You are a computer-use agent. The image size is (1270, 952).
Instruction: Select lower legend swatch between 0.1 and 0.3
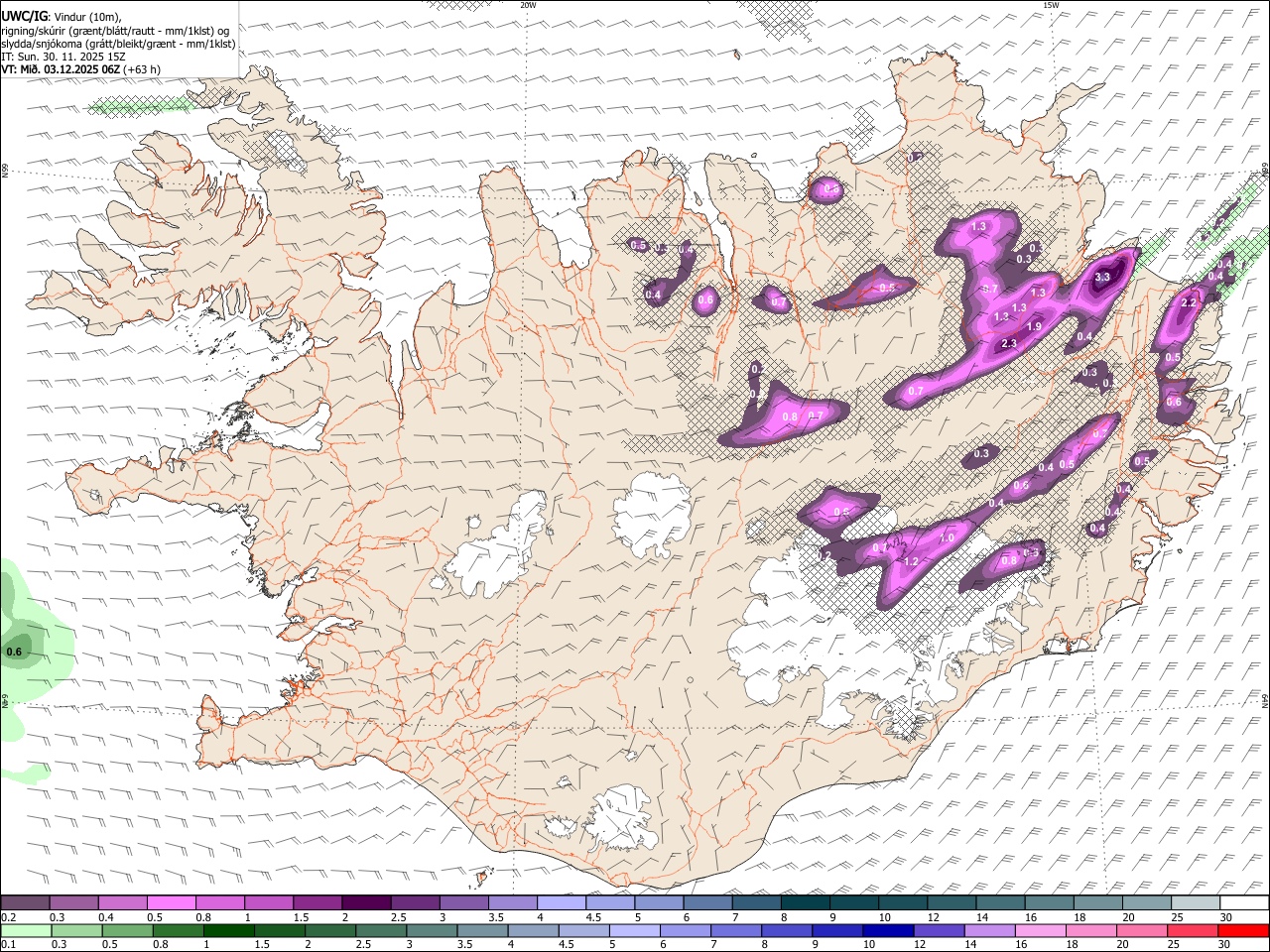[x=25, y=930]
